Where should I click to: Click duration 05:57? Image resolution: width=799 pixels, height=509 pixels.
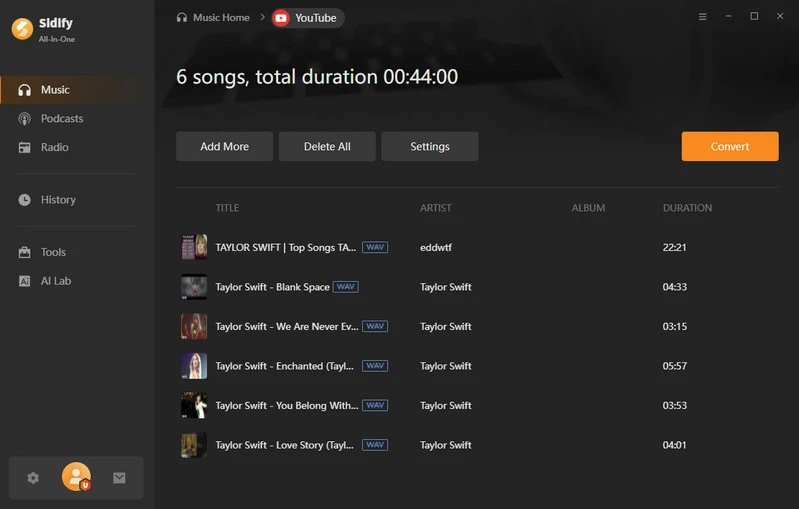tap(675, 366)
